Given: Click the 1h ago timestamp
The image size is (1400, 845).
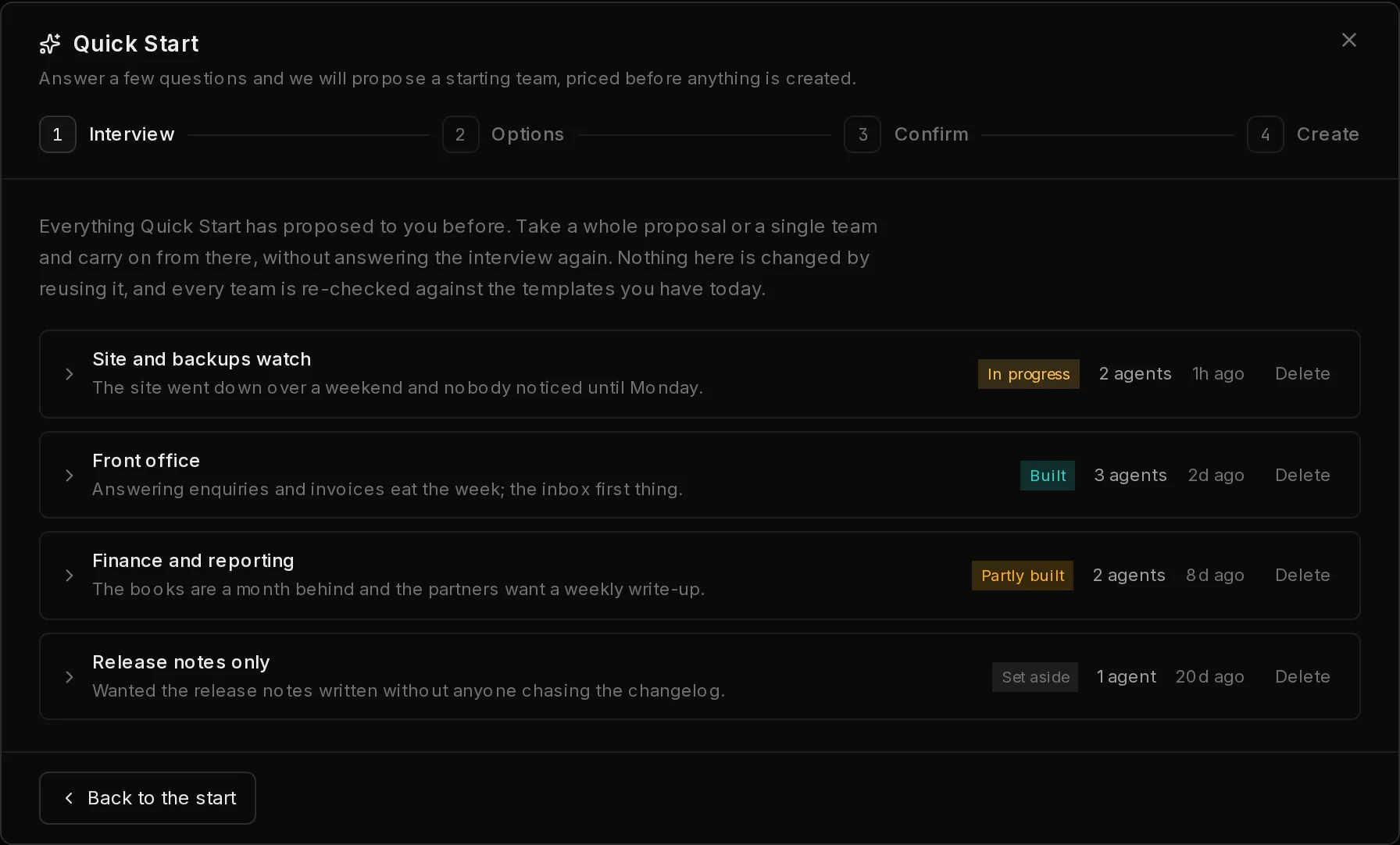Looking at the screenshot, I should [x=1218, y=374].
